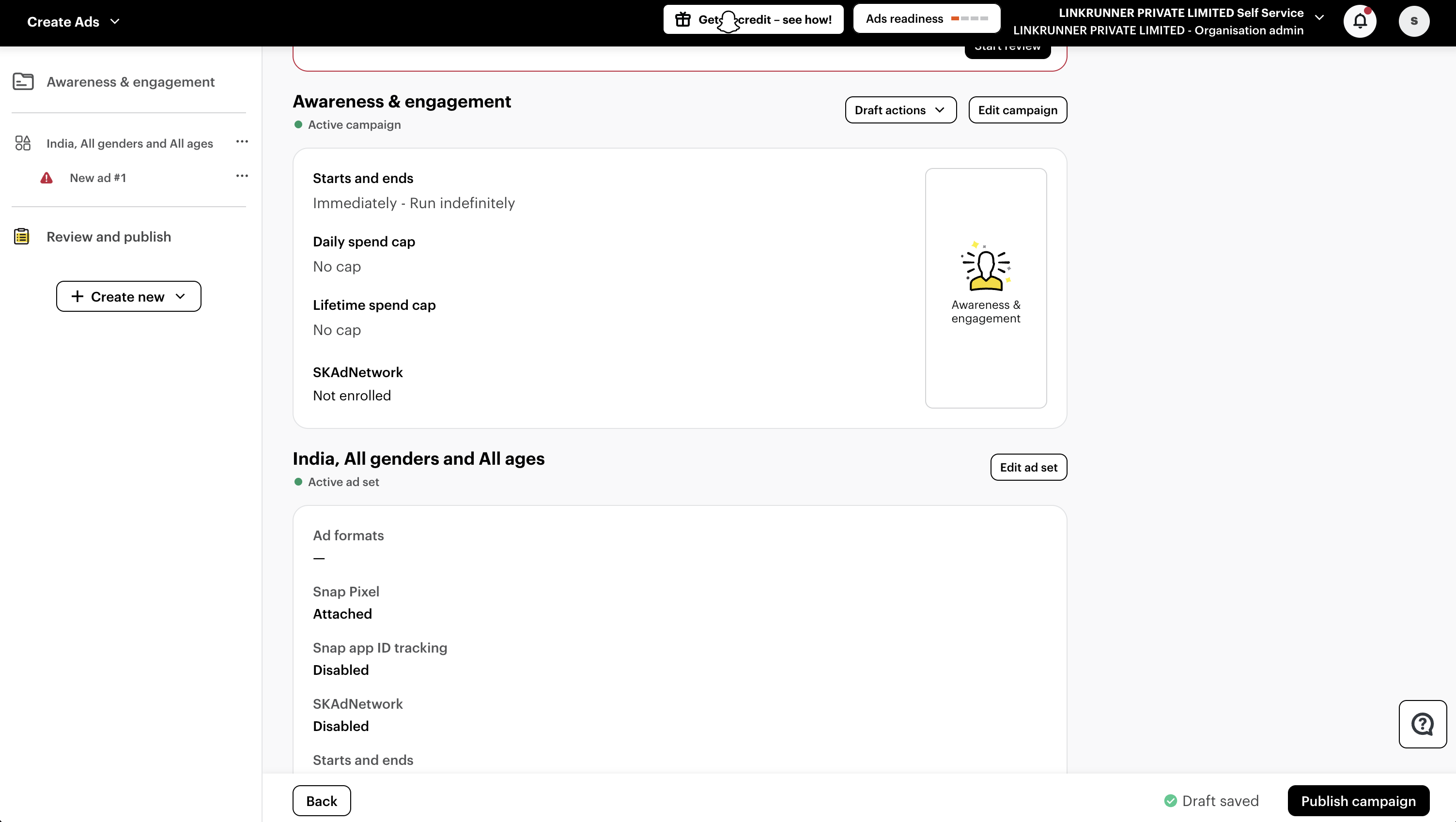Open the help chat icon
Screen dimensions: 1456x822
[x=1422, y=724]
